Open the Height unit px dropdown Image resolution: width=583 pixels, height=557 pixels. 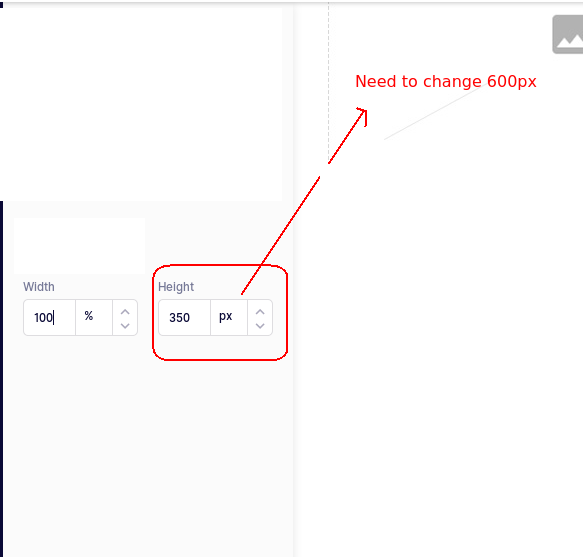(229, 318)
